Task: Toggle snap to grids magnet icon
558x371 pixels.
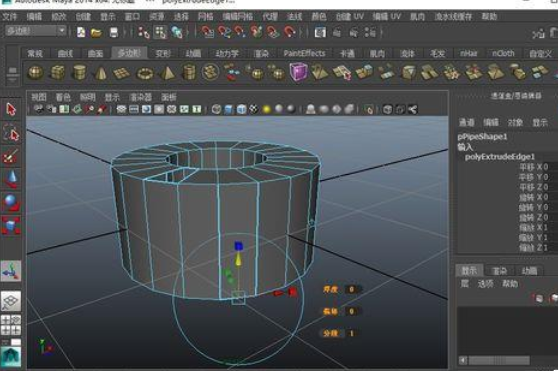Action: (207, 32)
